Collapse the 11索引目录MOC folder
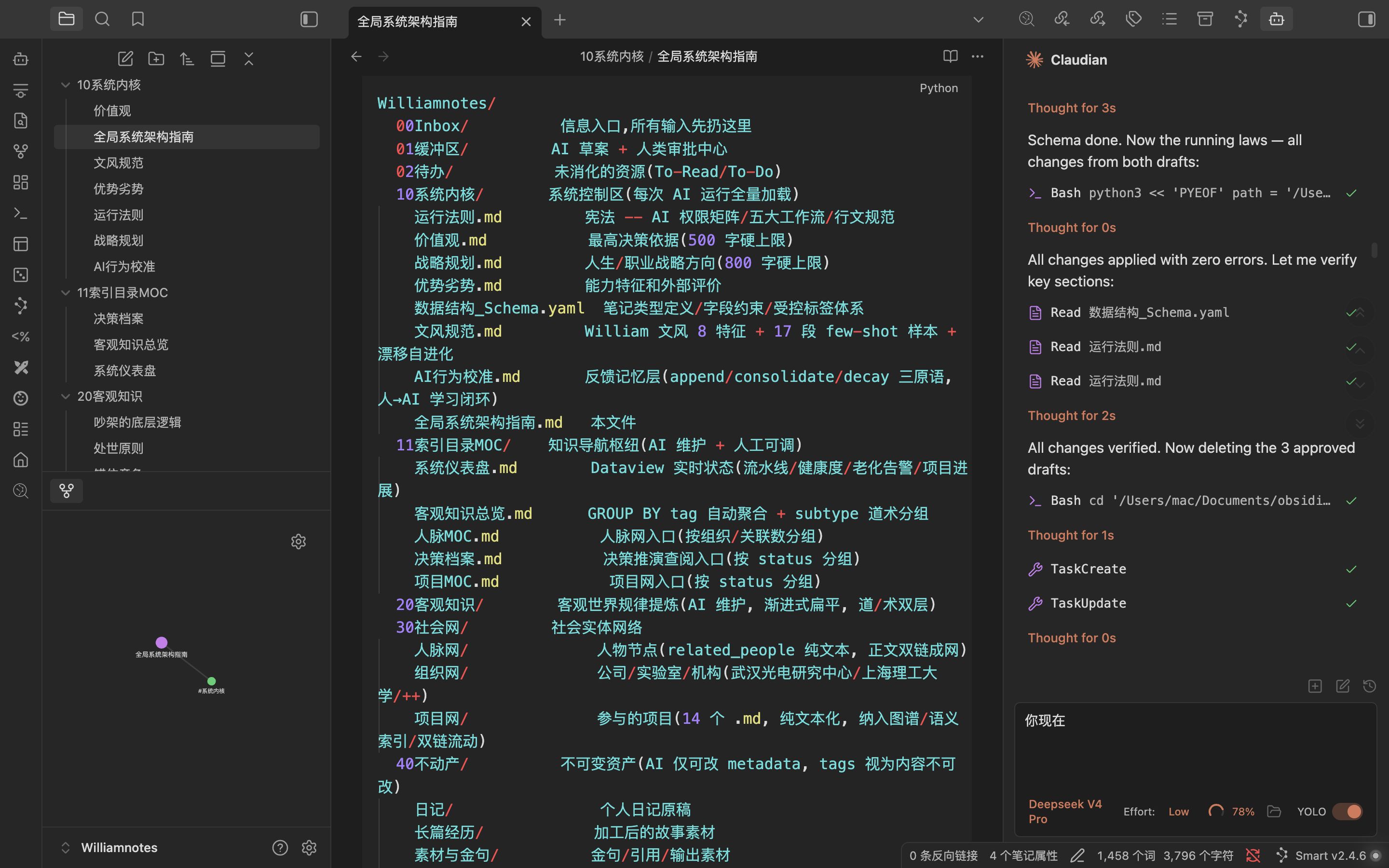This screenshot has width=1389, height=868. point(66,293)
